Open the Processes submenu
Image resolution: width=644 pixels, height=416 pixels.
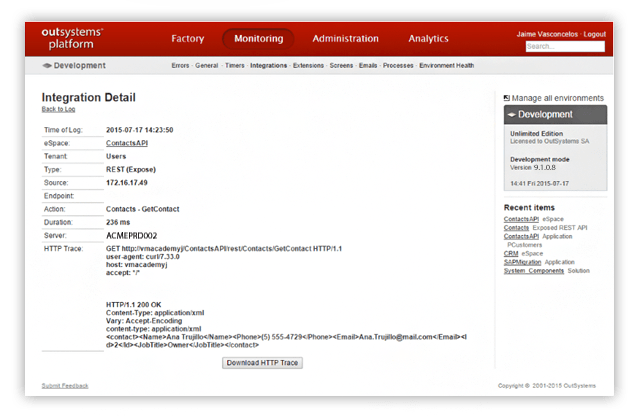[398, 66]
